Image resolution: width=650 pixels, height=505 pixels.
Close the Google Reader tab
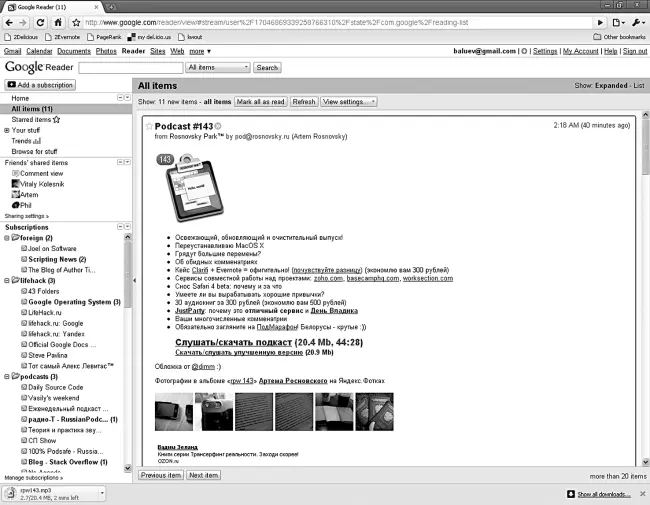coord(97,7)
